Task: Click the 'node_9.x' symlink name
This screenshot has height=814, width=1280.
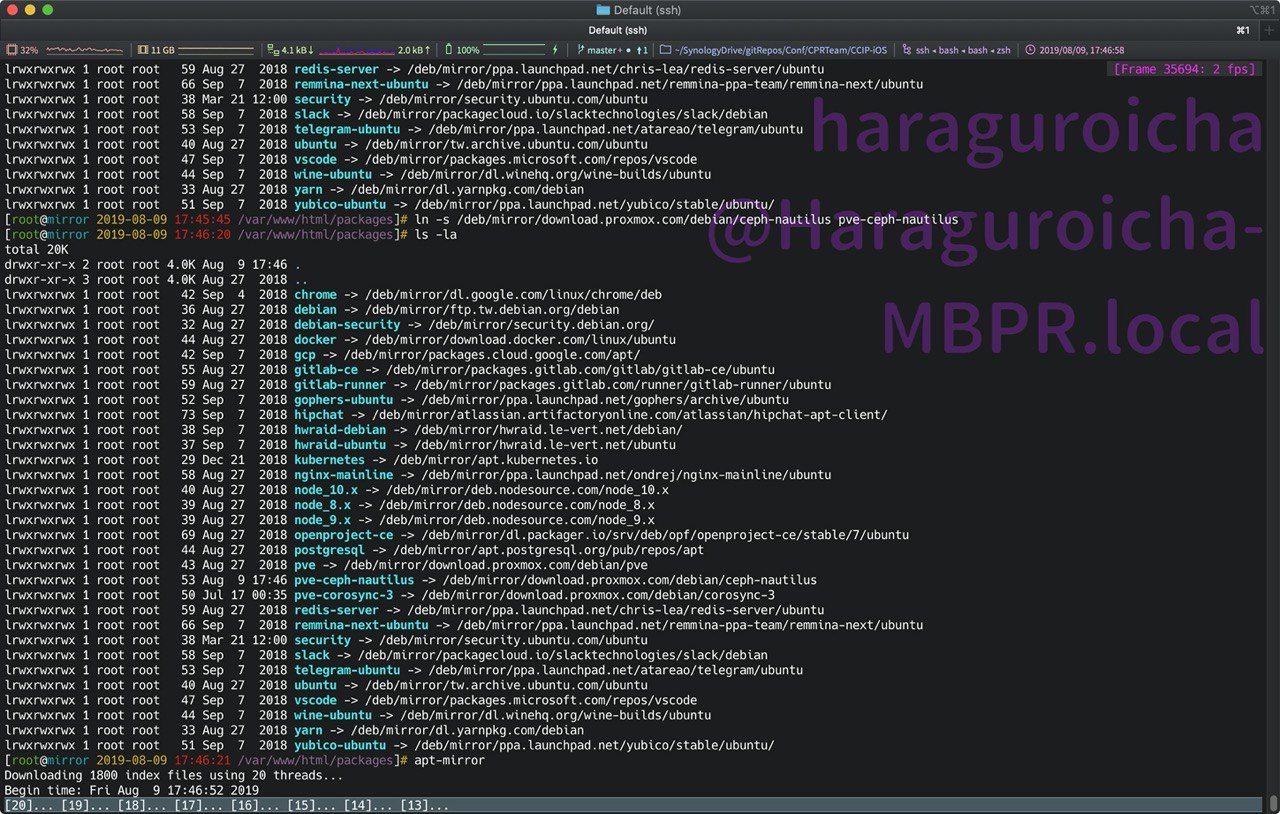Action: pos(322,519)
